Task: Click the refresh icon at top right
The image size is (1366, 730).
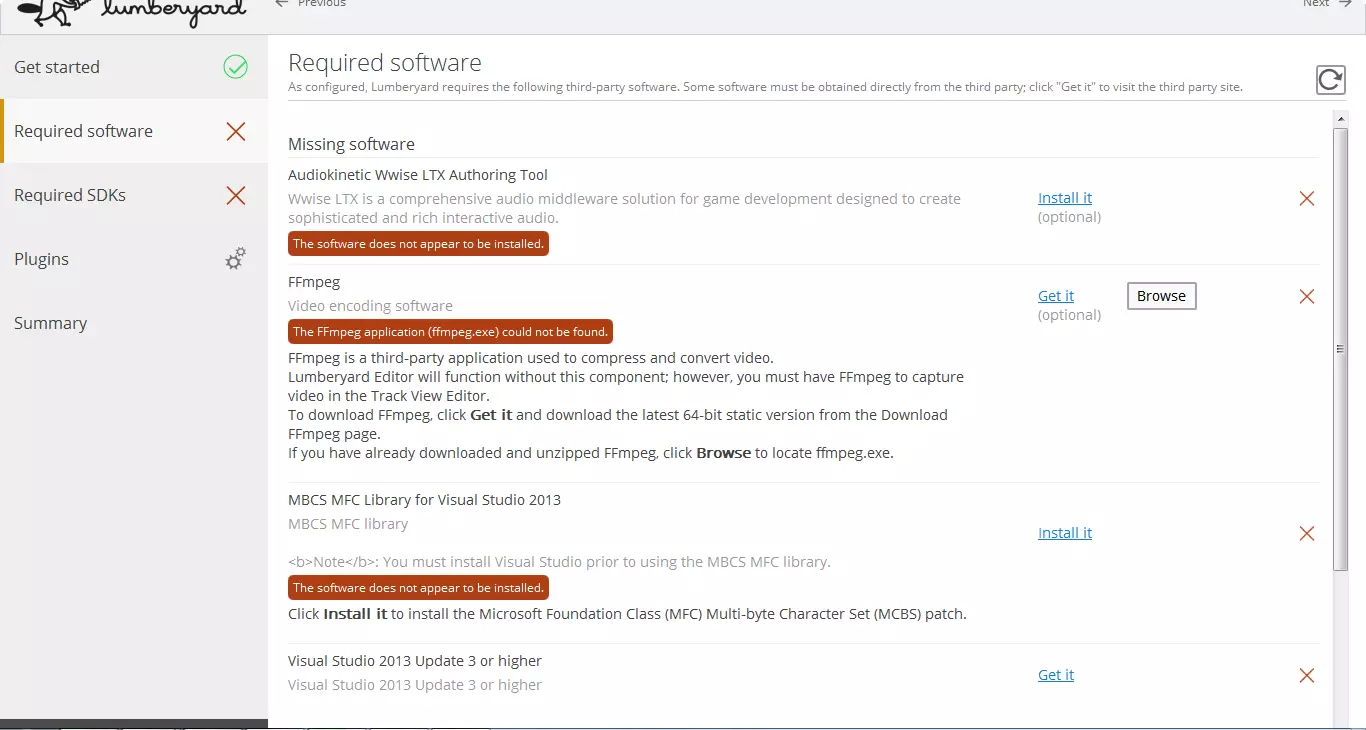Action: pos(1330,80)
